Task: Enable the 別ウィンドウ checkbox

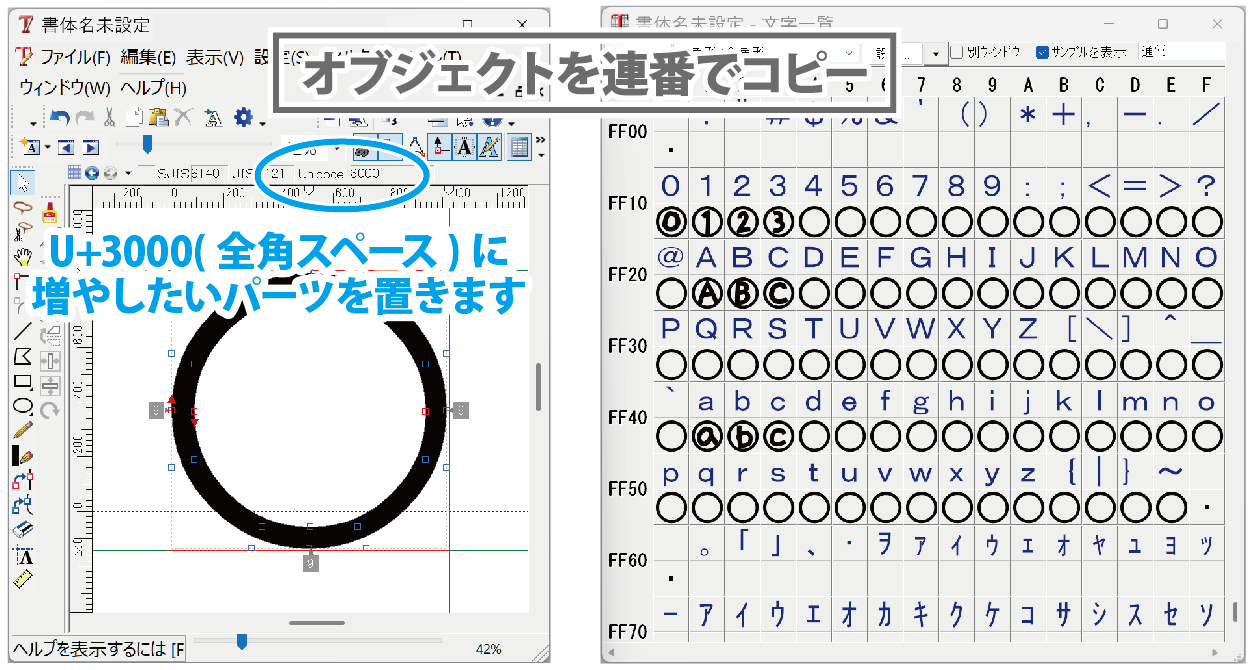Action: click(x=957, y=52)
